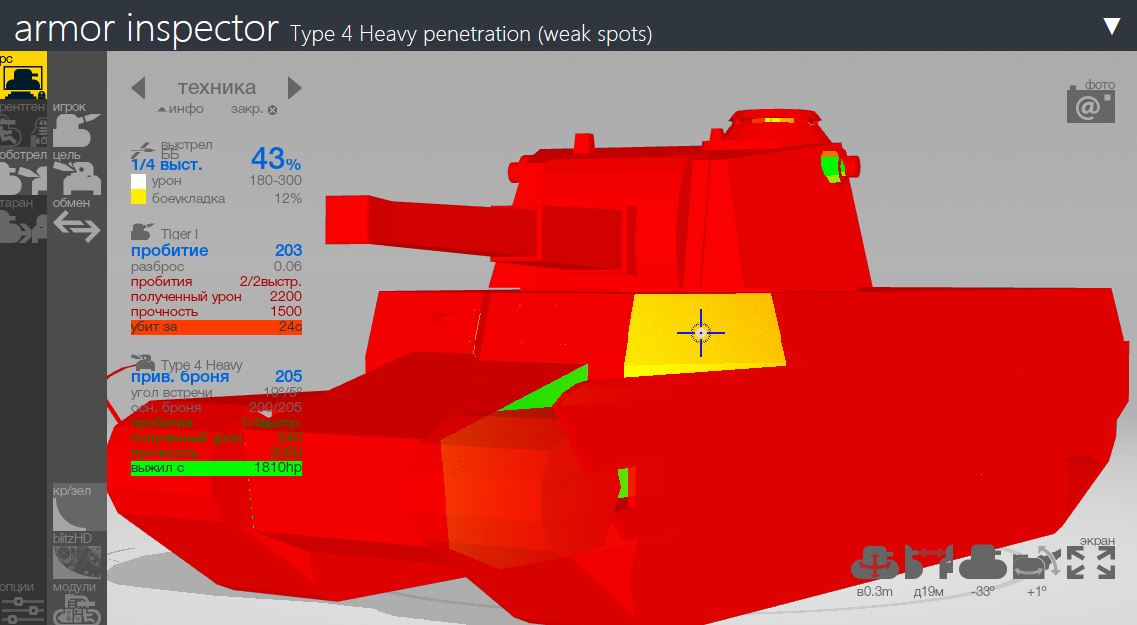Select the Type 4 Heavy tank icon
This screenshot has height=625, width=1137.
point(143,361)
